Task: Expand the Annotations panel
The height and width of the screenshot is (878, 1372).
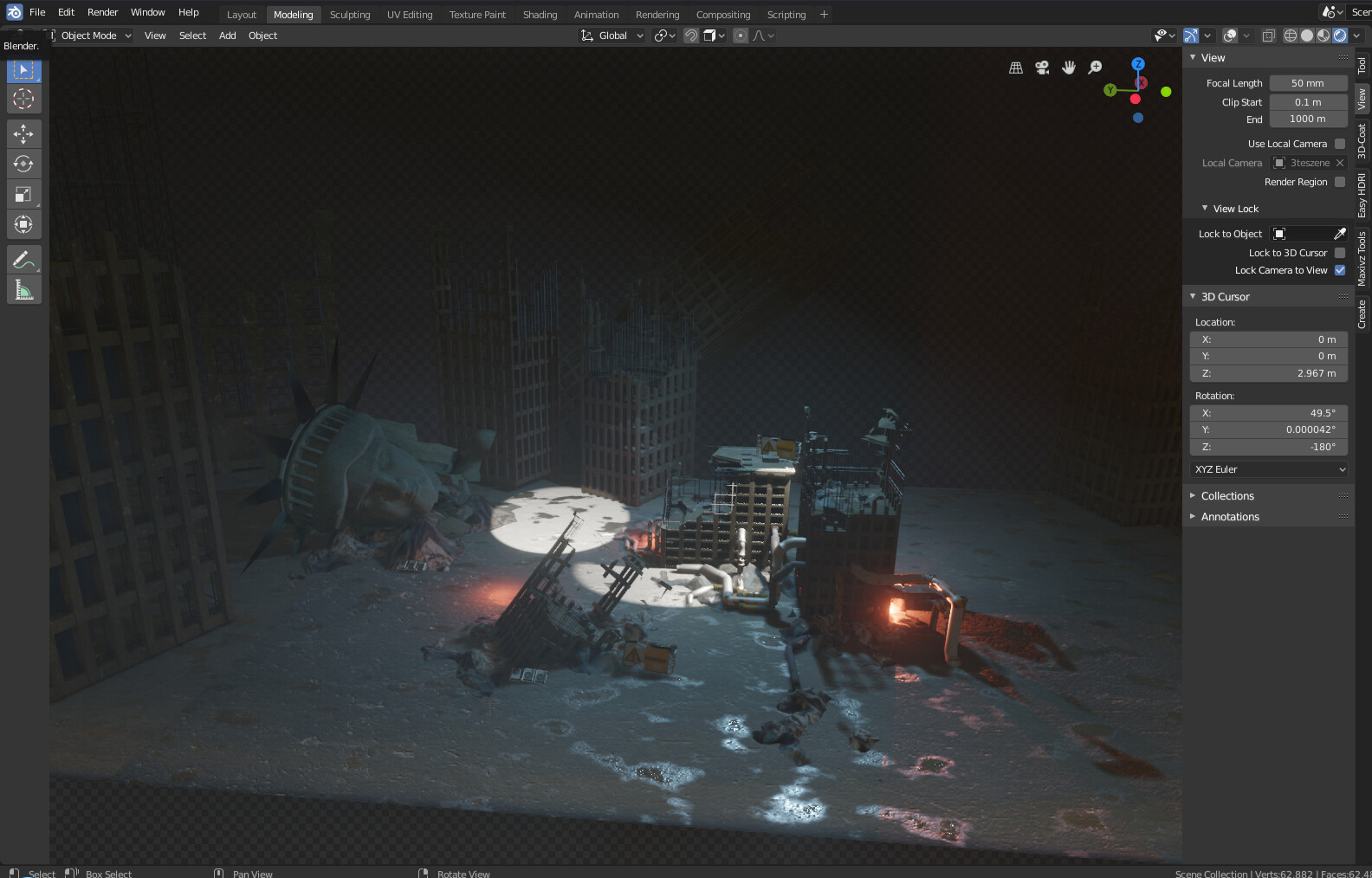Action: 1193,516
